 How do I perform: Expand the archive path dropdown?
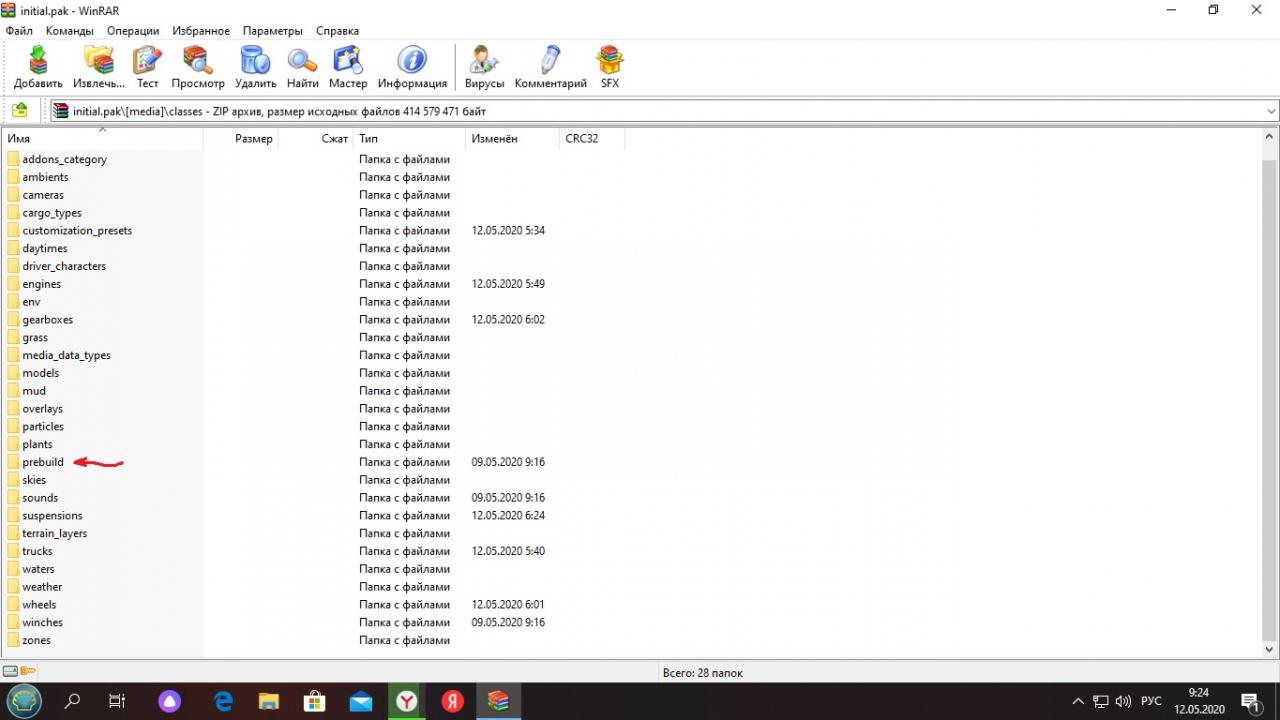point(1271,111)
